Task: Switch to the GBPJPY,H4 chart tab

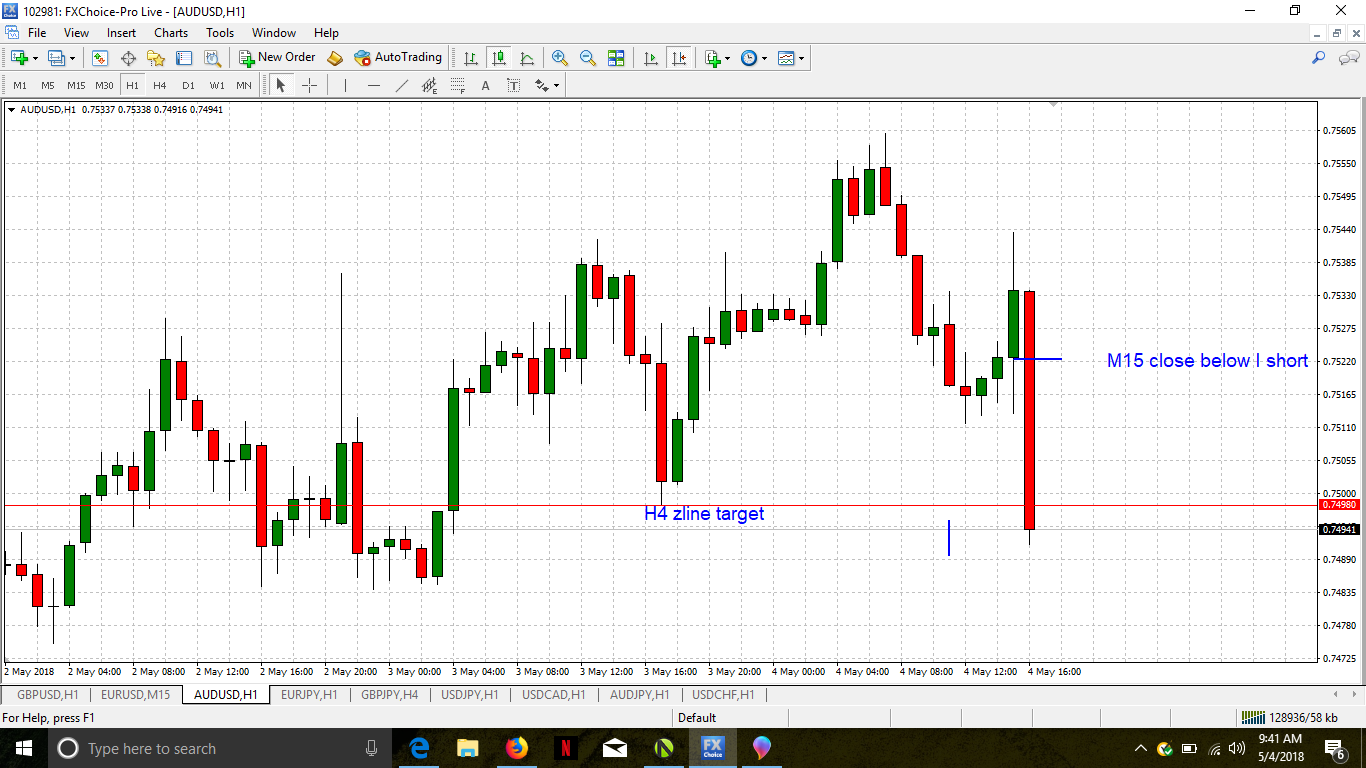Action: coord(390,694)
